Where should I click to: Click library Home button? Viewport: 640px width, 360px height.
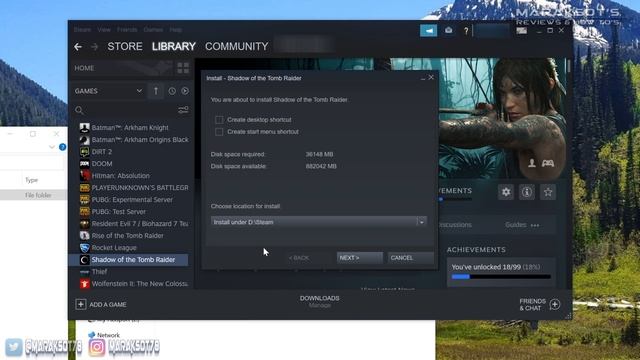[x=84, y=68]
